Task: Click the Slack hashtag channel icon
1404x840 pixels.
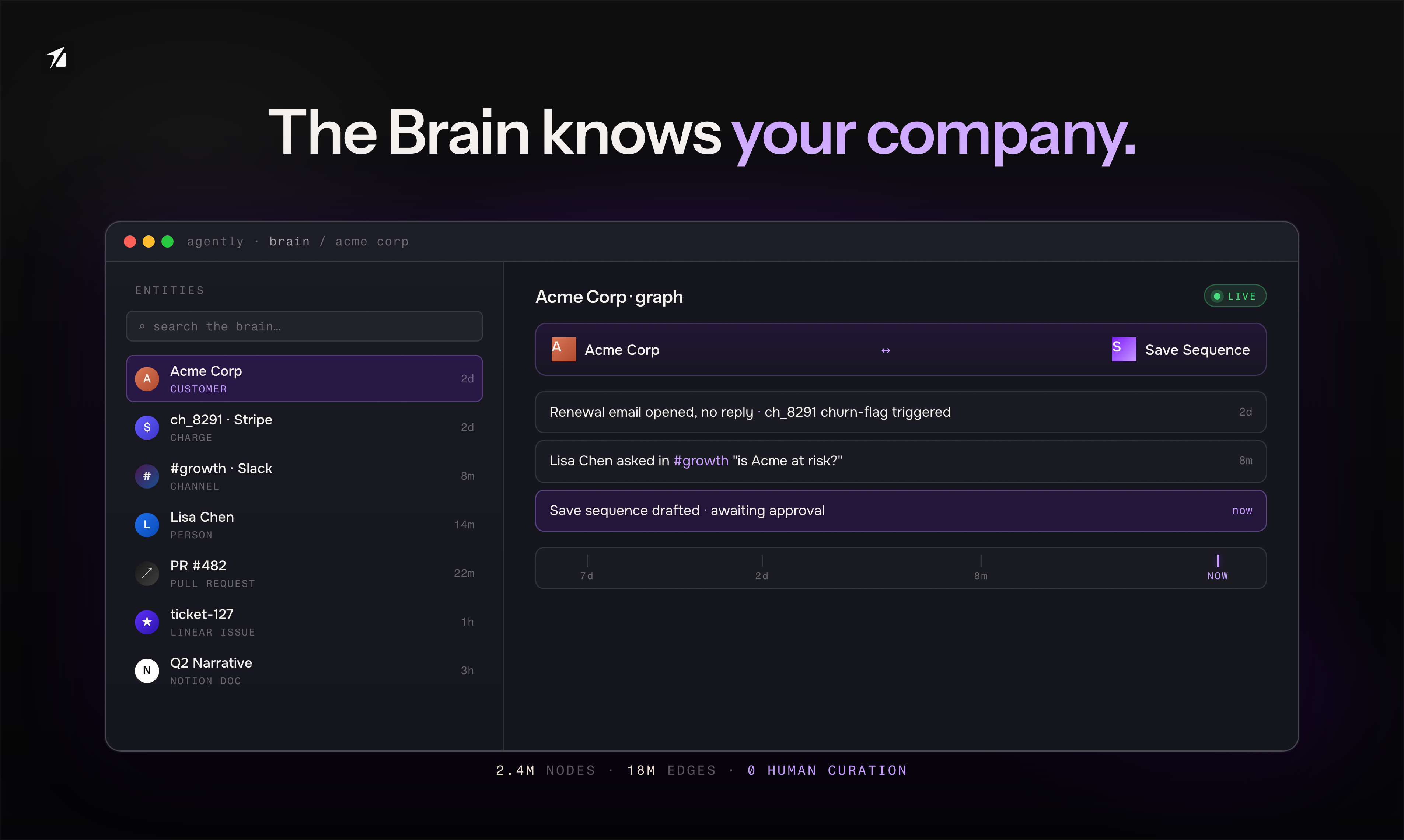Action: pos(147,476)
